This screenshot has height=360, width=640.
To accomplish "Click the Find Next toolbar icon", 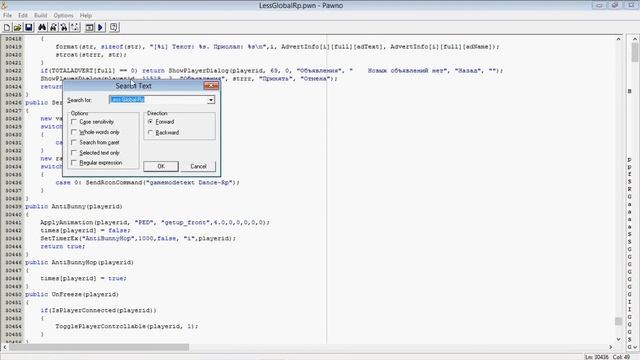I will (53, 27).
